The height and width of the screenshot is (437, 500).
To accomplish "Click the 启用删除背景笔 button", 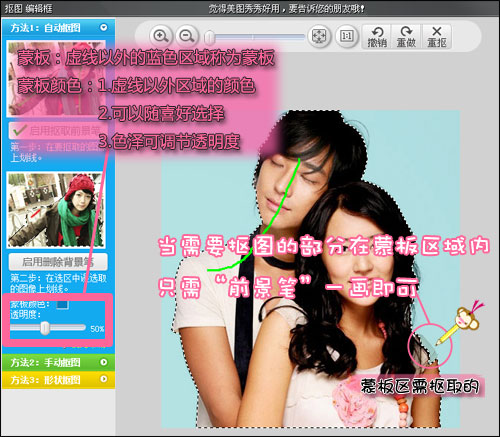I will pos(58,262).
